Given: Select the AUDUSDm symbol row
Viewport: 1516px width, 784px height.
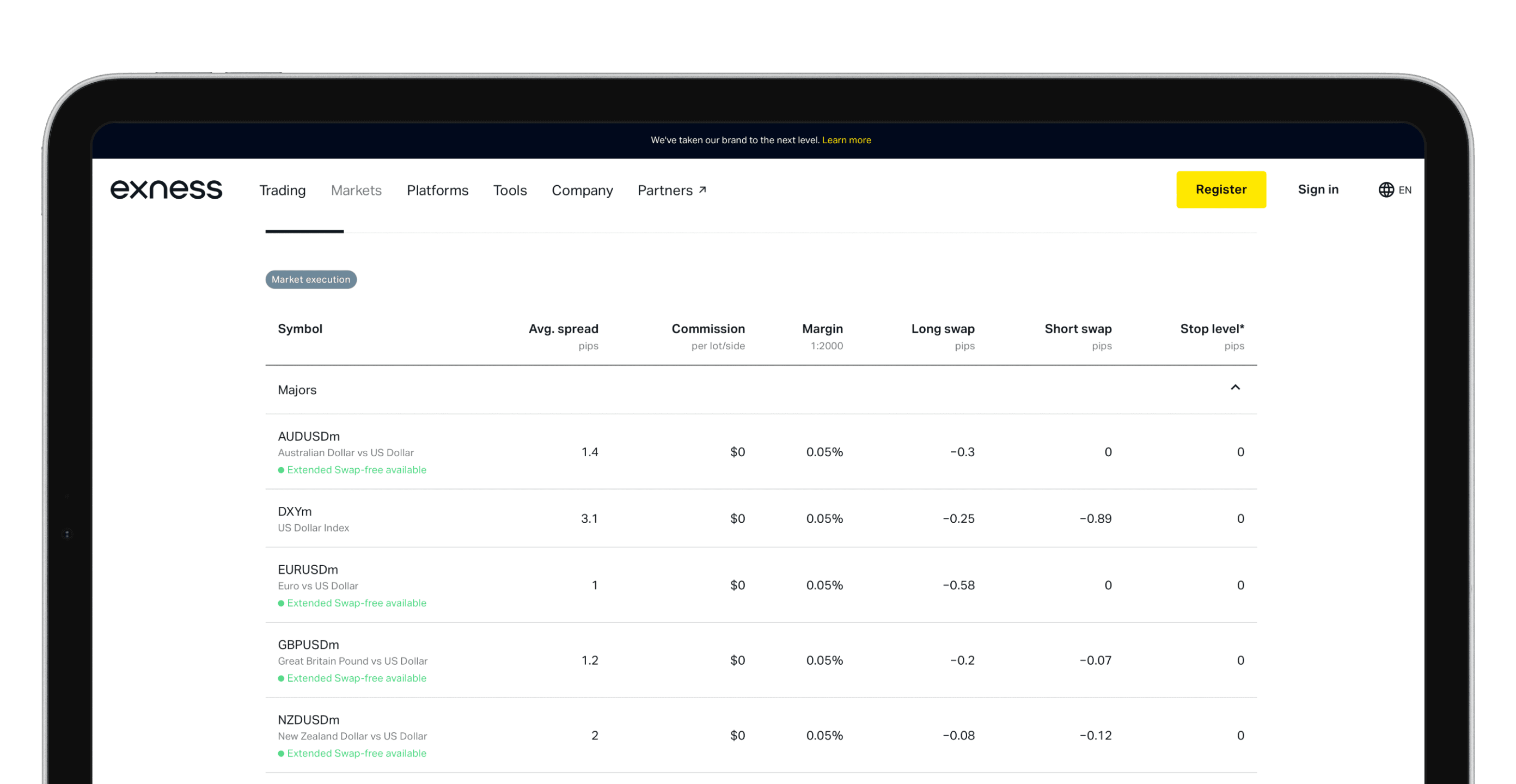Looking at the screenshot, I should click(x=308, y=436).
